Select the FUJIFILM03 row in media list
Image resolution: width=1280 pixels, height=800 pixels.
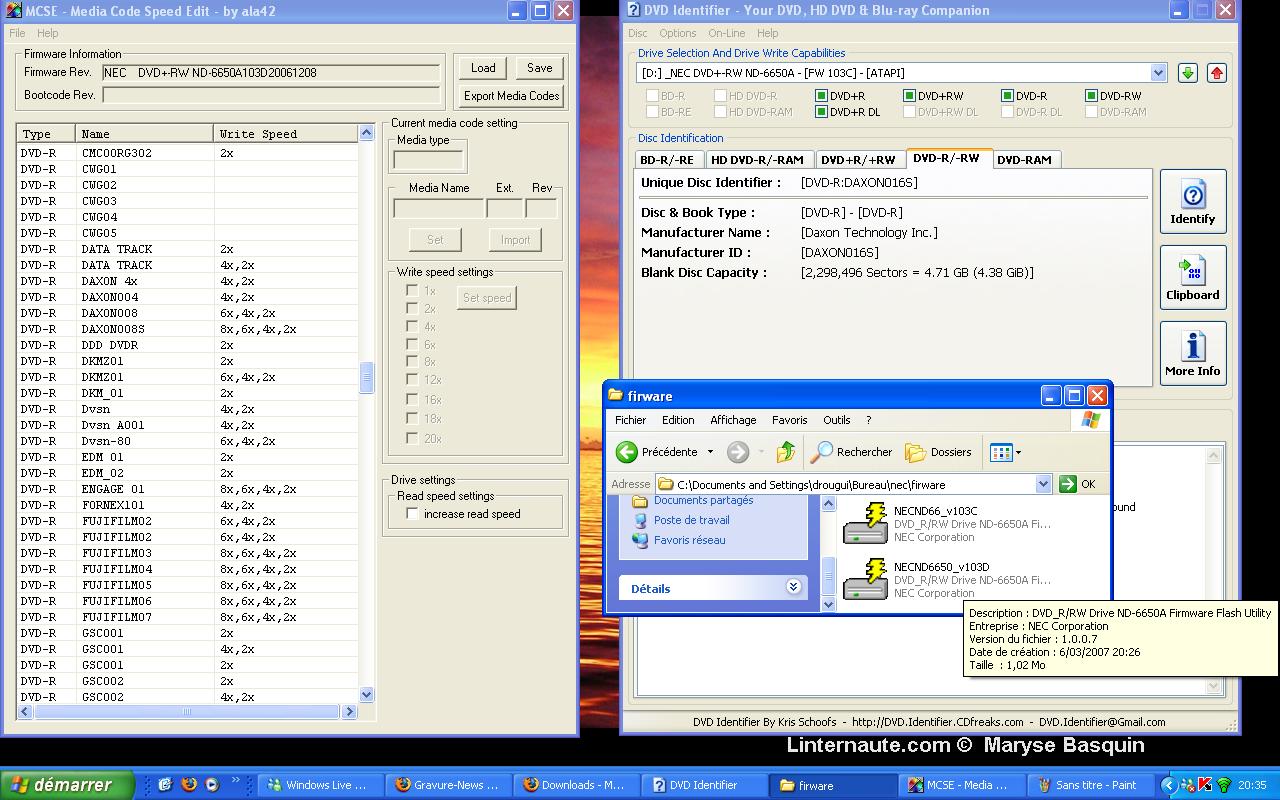coord(187,553)
